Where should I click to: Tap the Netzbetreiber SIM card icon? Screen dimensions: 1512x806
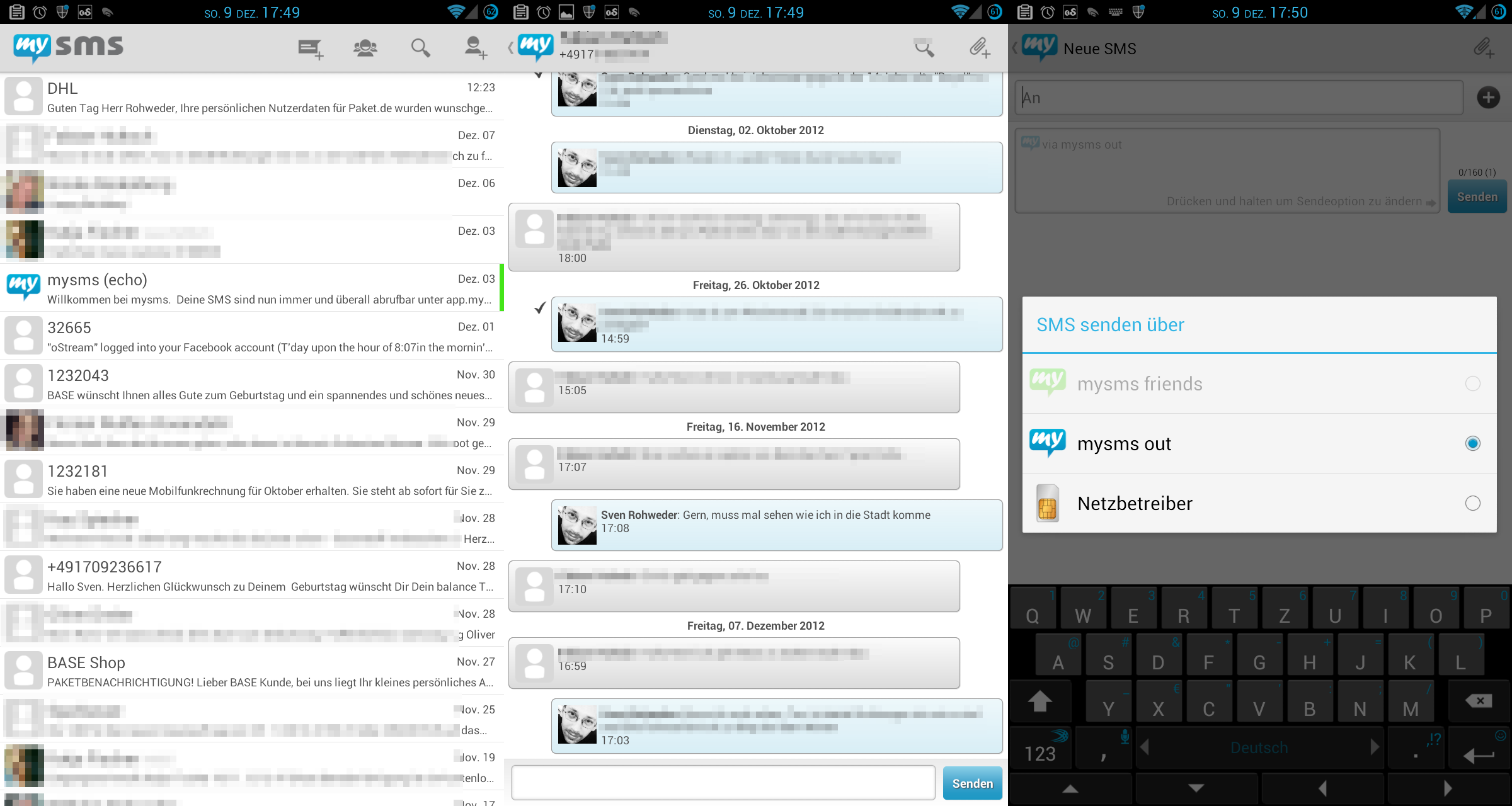click(x=1047, y=503)
